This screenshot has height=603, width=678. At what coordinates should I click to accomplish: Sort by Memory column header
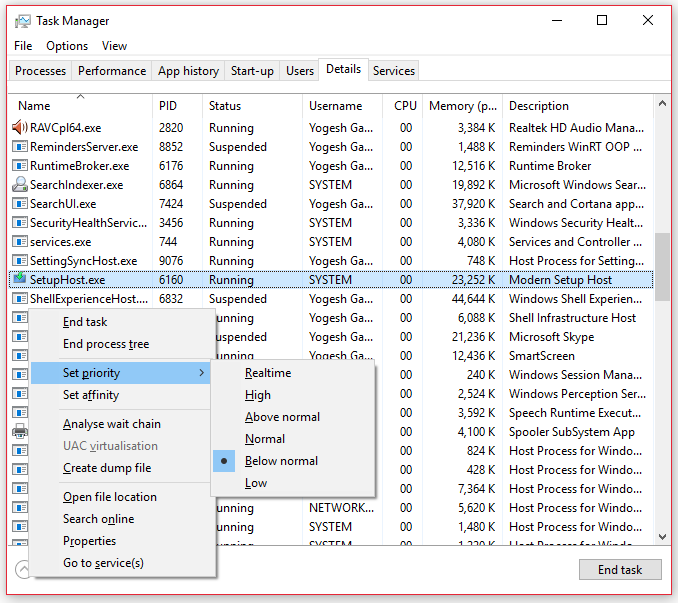point(462,105)
